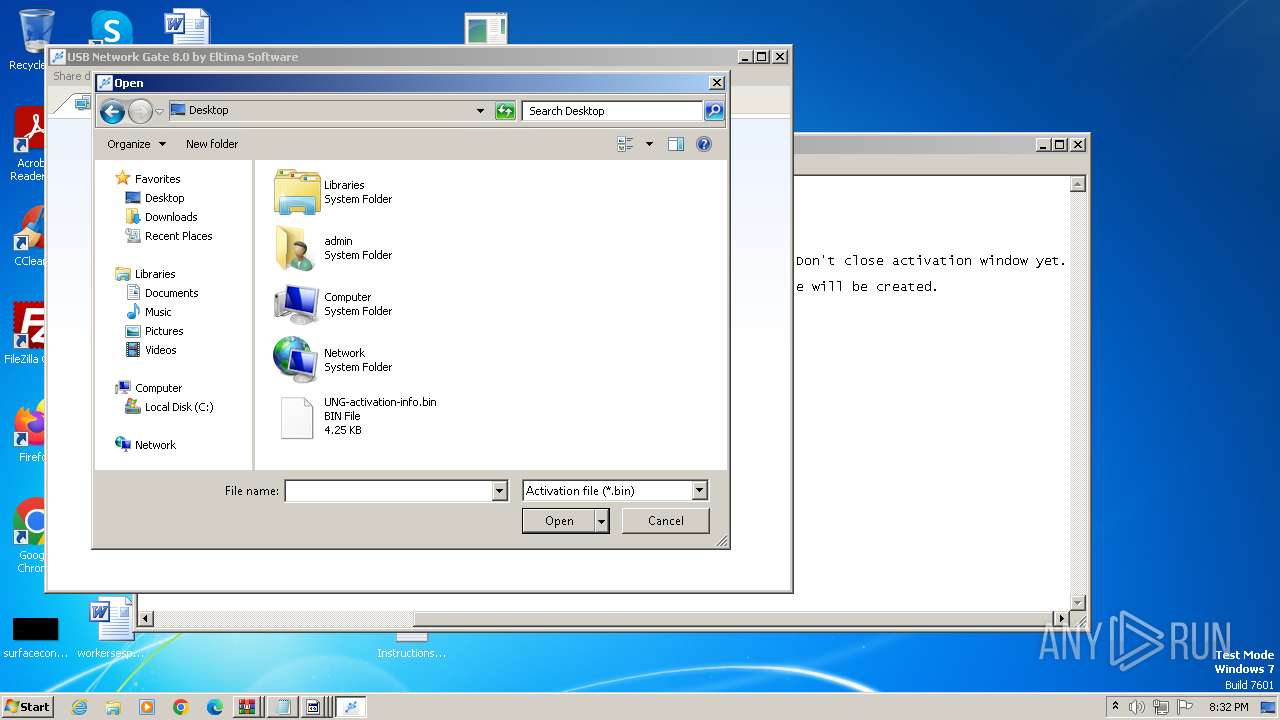Click the New folder button
1280x720 pixels.
pos(212,144)
